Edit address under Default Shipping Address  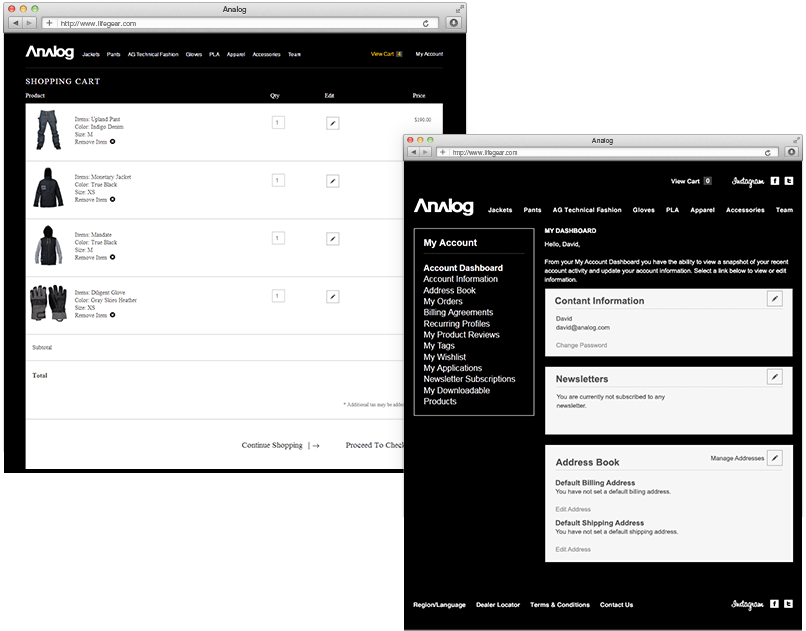(573, 549)
